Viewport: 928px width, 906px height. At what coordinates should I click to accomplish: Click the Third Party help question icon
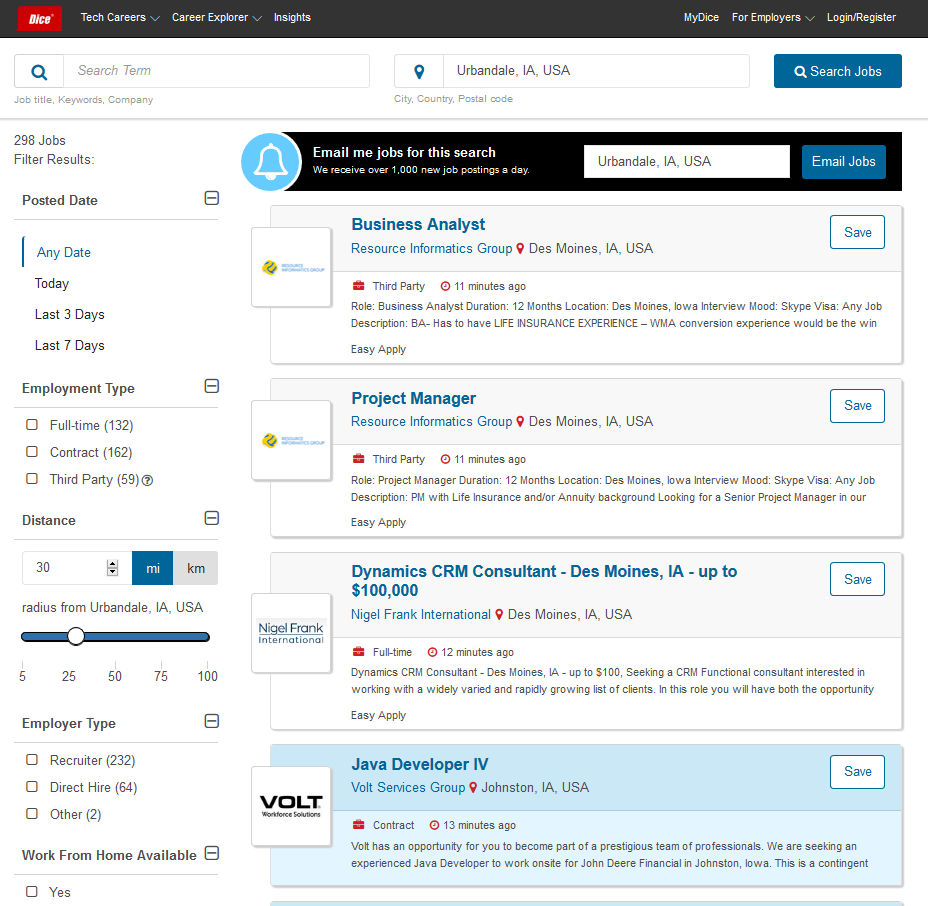coord(147,481)
